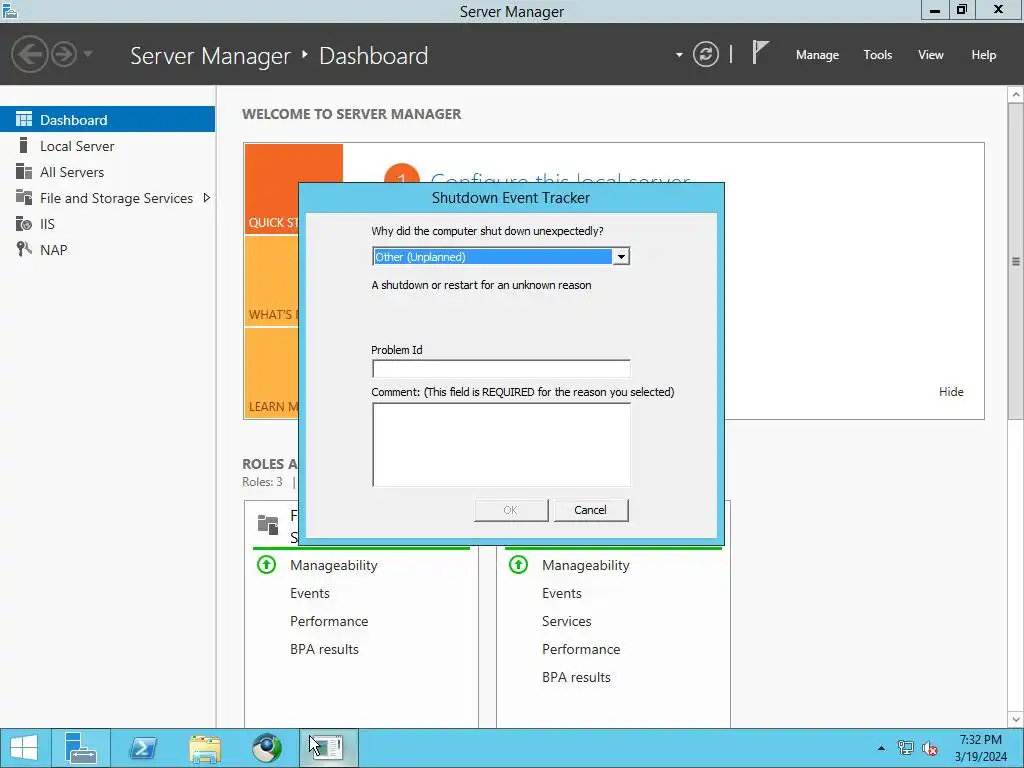Click the Local Server icon
Image resolution: width=1024 pixels, height=768 pixels.
(24, 145)
